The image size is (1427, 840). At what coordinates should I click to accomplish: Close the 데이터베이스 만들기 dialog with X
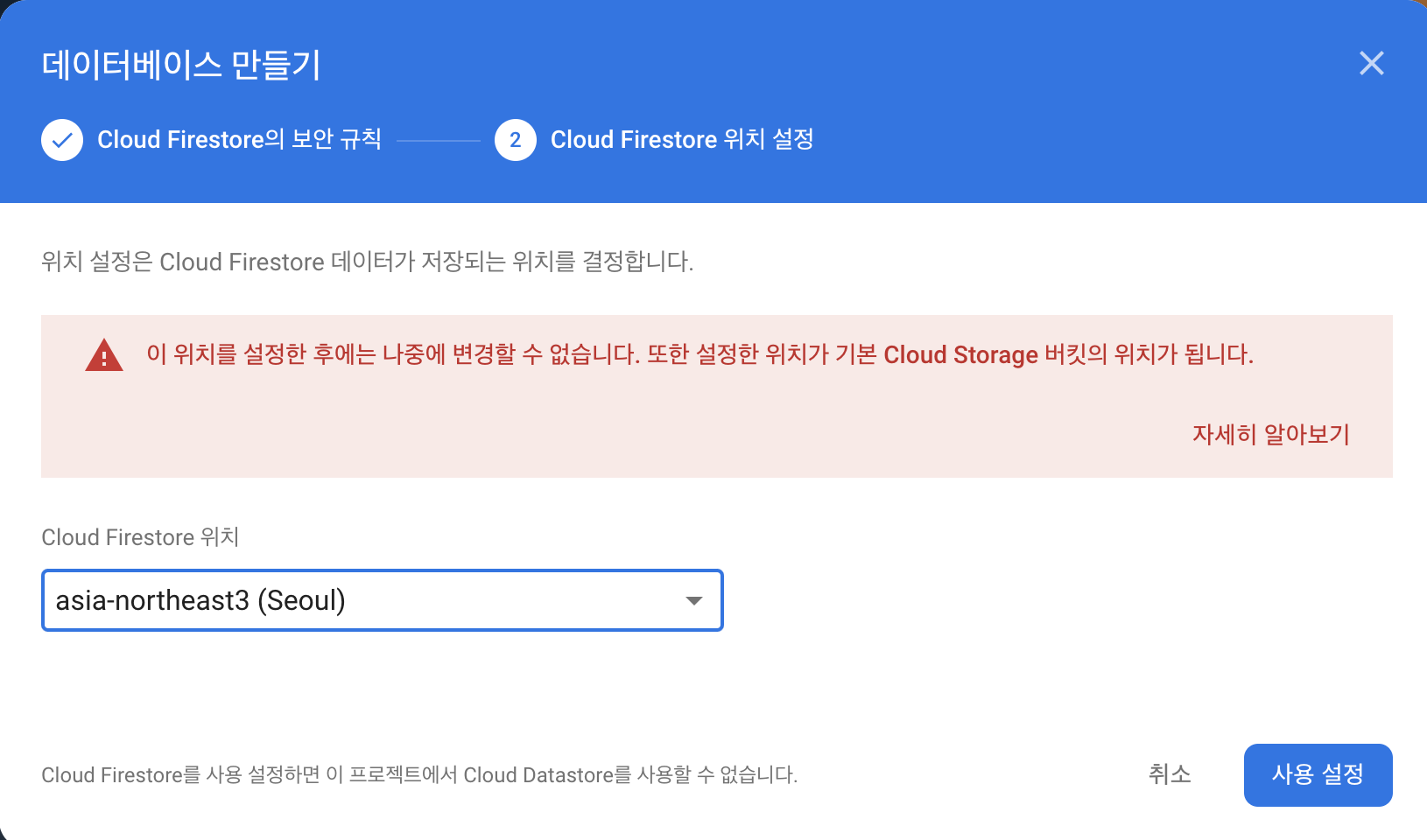1371,63
